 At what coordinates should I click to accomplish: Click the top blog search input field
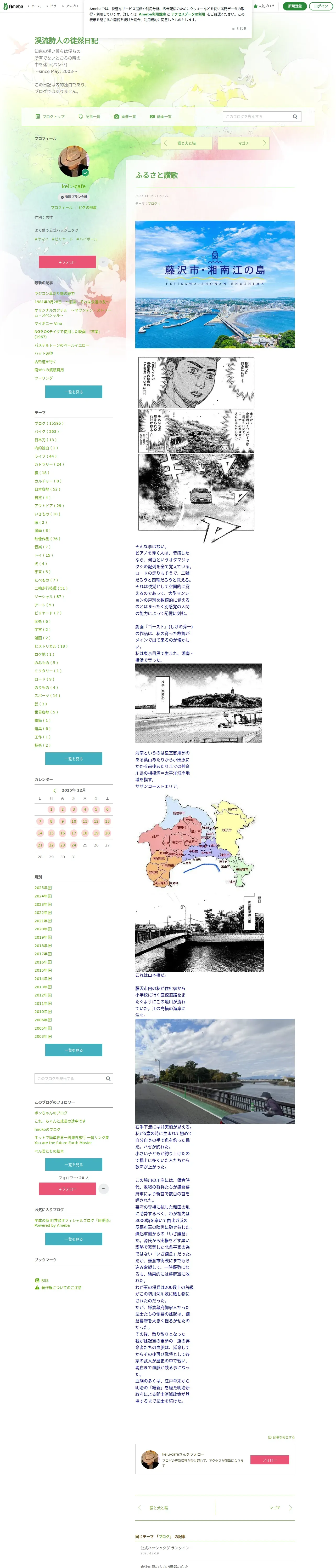(x=257, y=117)
